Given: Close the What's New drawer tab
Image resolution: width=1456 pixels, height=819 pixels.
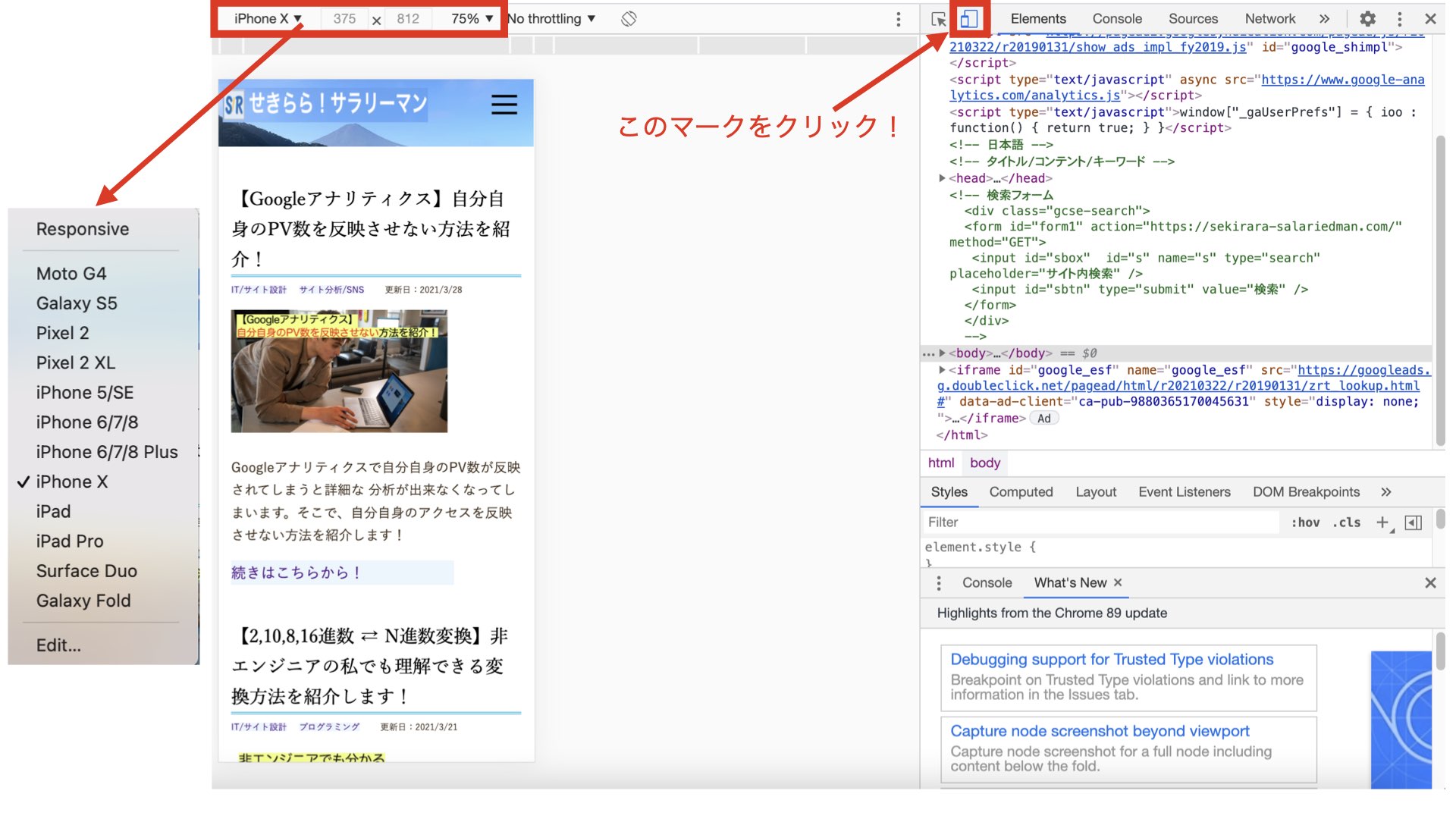Looking at the screenshot, I should [1117, 582].
